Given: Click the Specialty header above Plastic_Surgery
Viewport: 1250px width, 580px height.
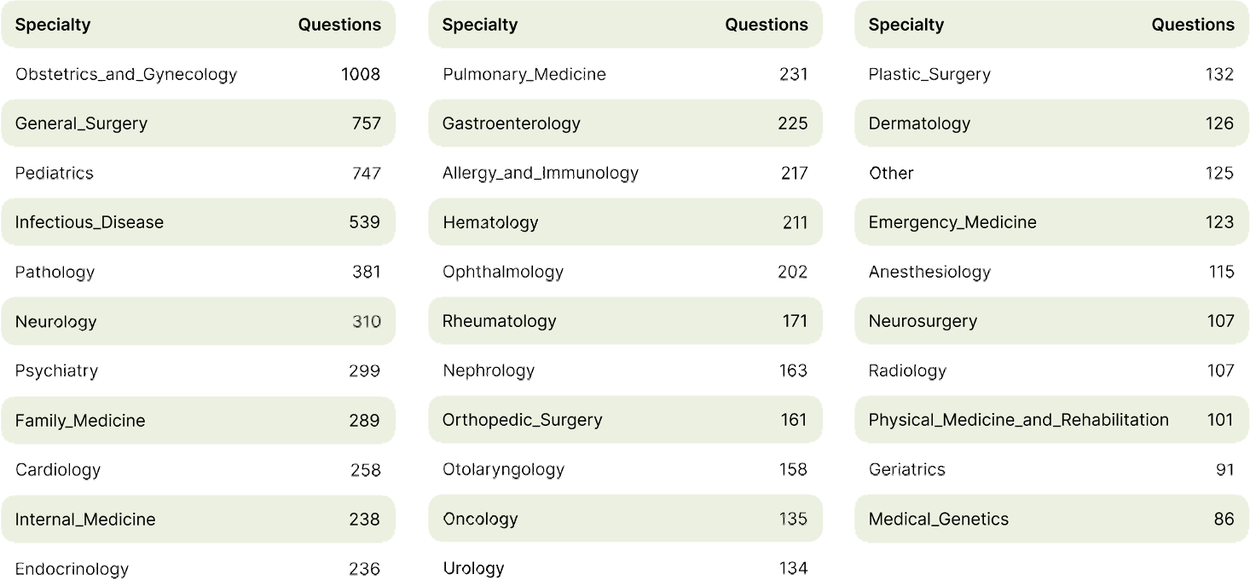Looking at the screenshot, I should click(x=906, y=25).
